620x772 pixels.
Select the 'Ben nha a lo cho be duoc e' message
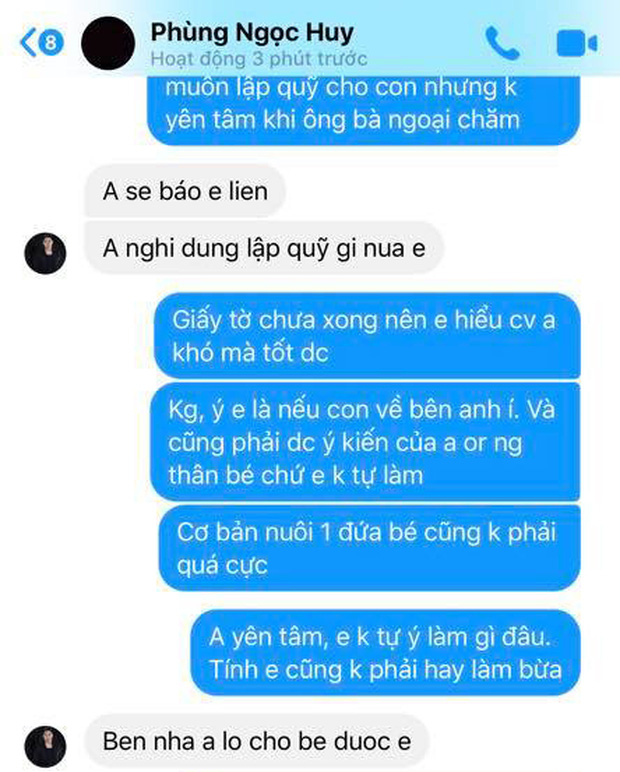point(257,741)
